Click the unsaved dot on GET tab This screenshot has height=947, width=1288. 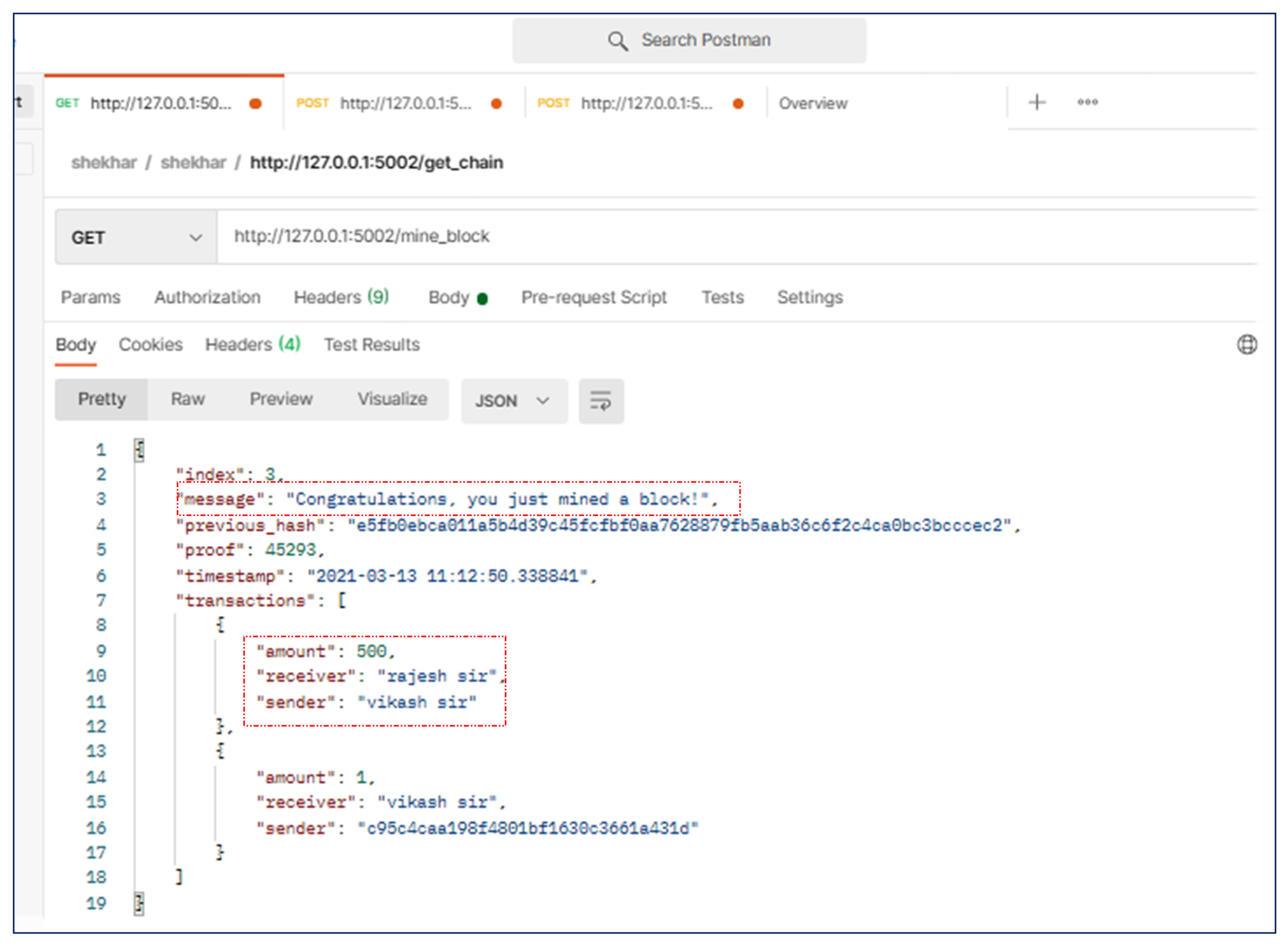pyautogui.click(x=256, y=104)
